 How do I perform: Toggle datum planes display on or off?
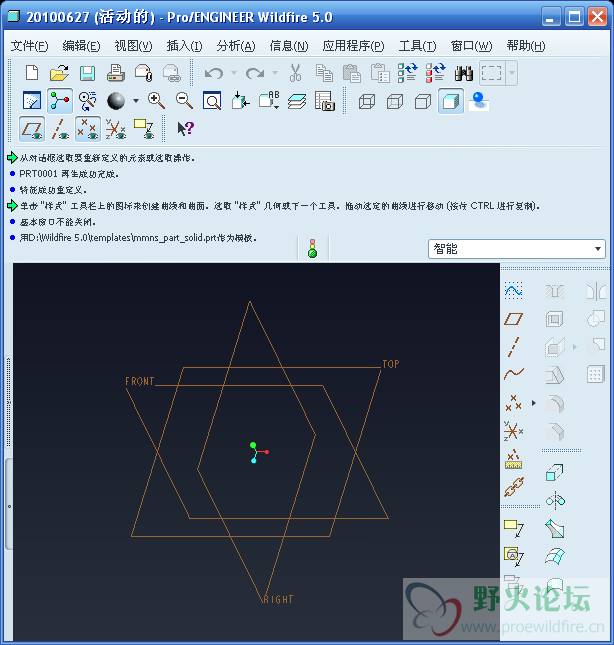32,129
